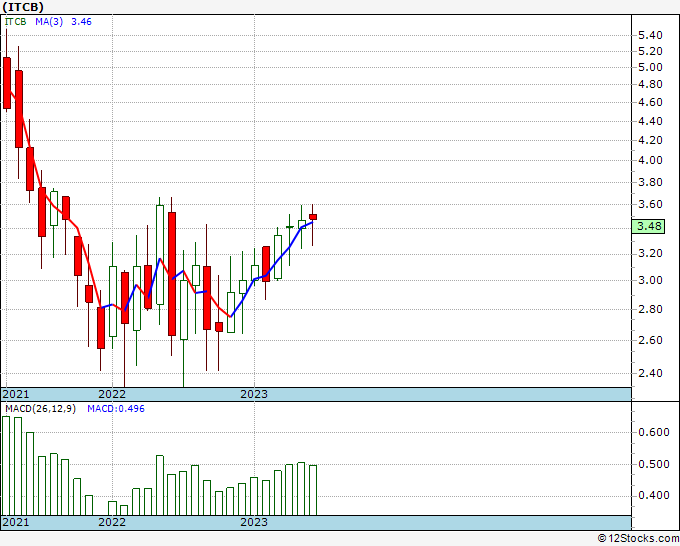Viewport: 680px width, 546px height.
Task: Click the 3.00 price axis label
Action: coord(650,280)
